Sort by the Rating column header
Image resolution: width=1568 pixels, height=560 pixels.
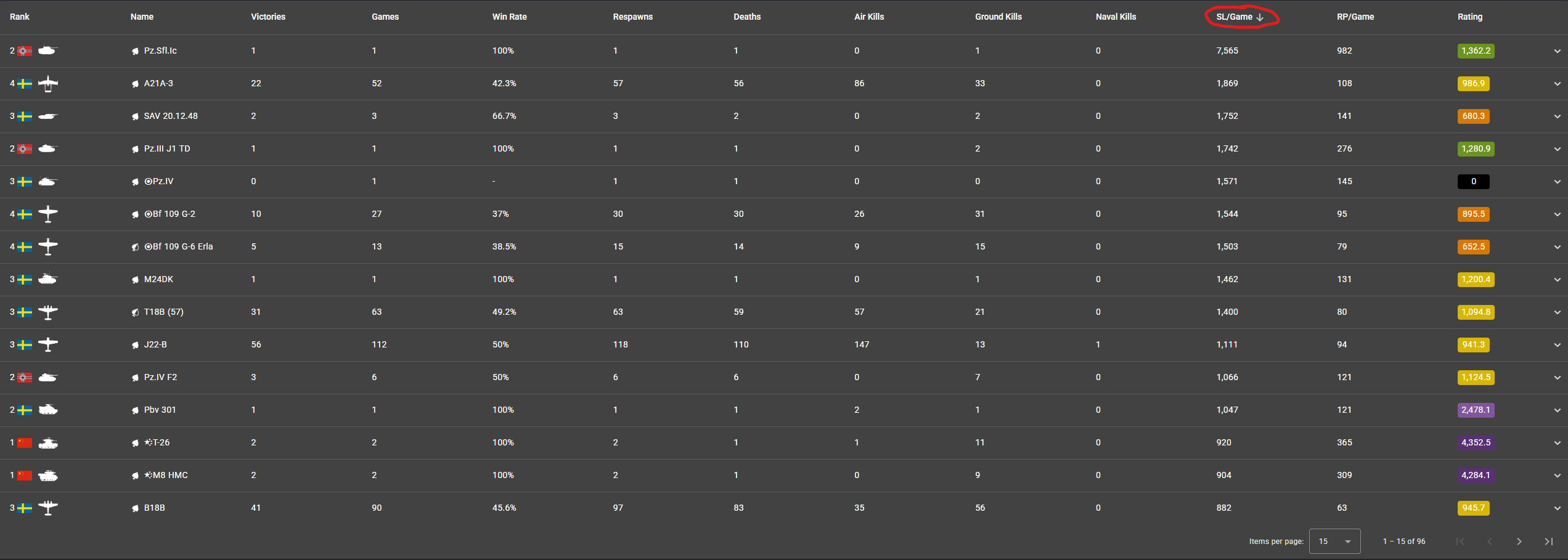pos(1469,17)
